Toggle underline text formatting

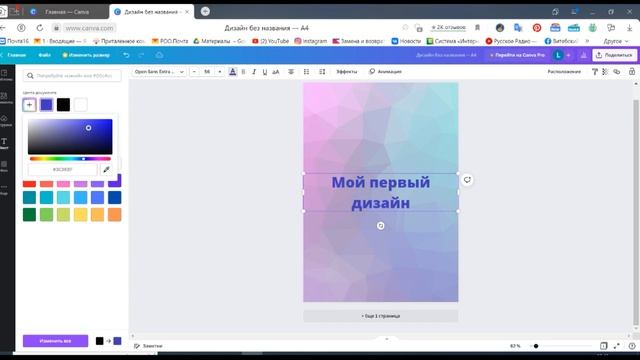coord(264,72)
